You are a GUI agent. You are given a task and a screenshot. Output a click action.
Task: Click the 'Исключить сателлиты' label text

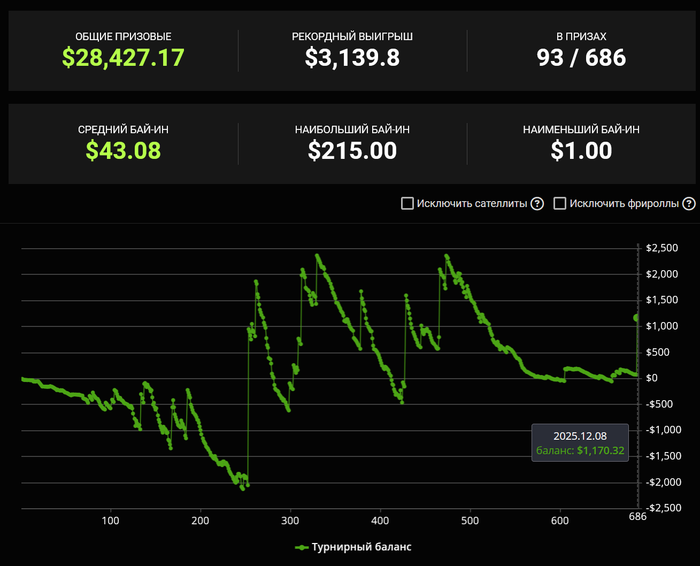tap(472, 204)
